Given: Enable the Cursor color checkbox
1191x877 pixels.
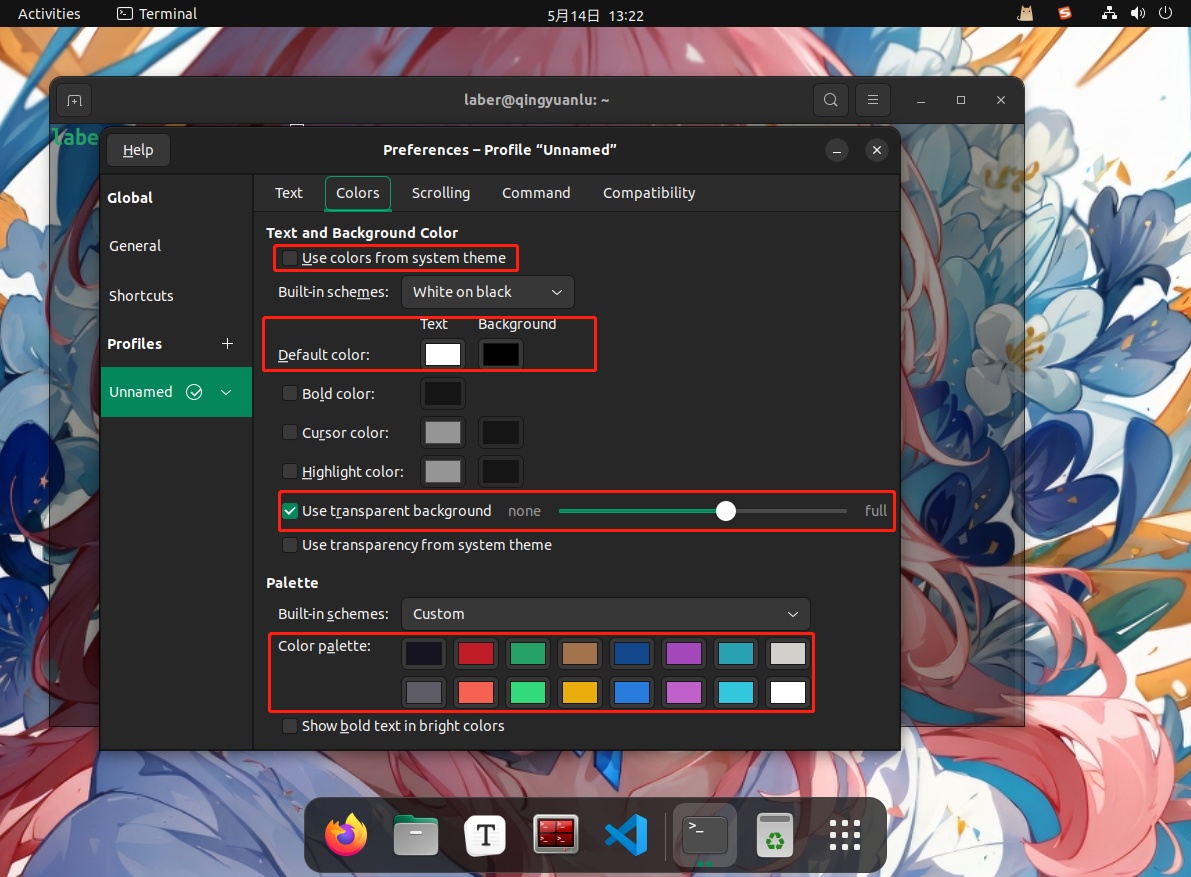Looking at the screenshot, I should [289, 432].
